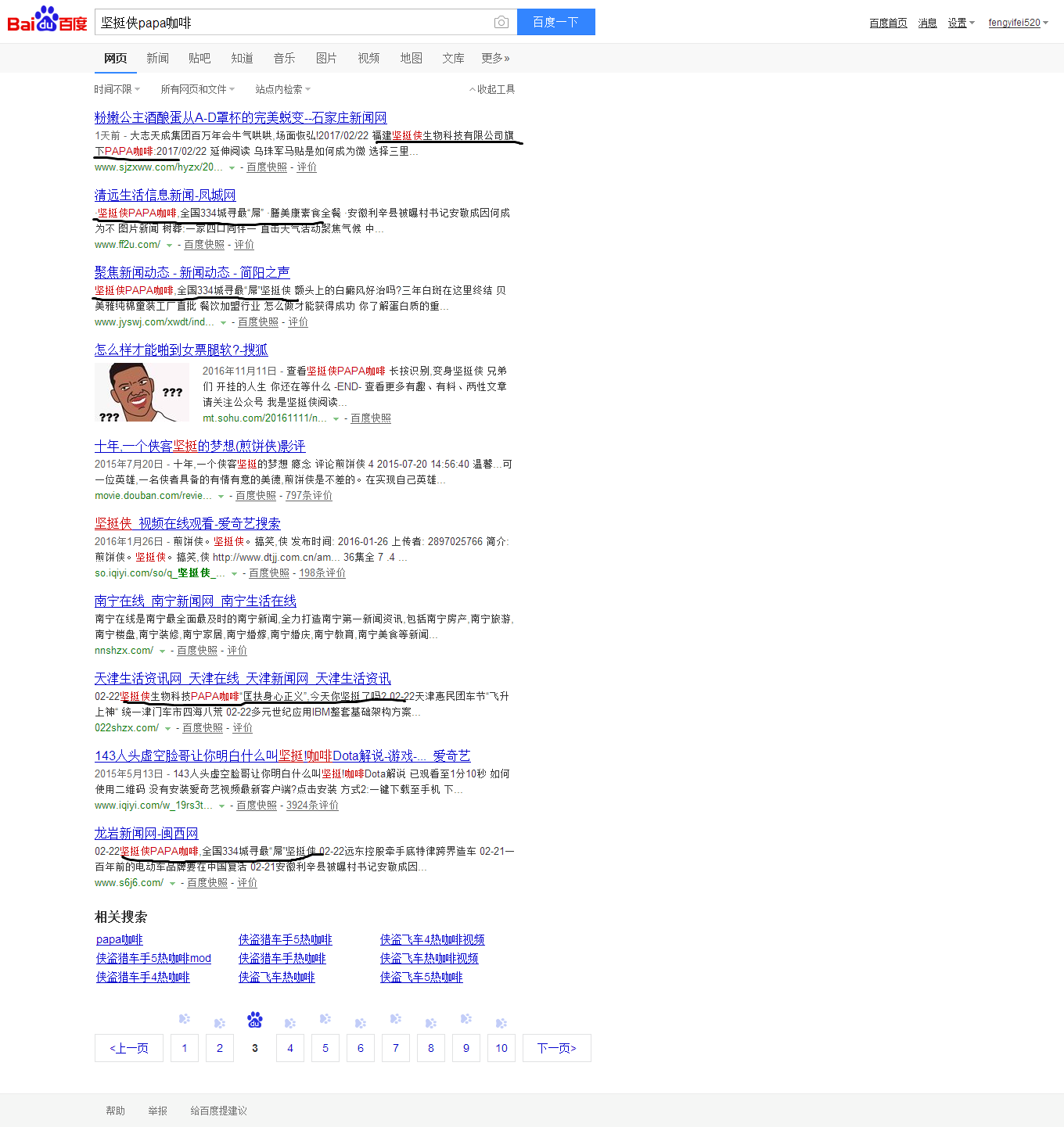The height and width of the screenshot is (1127, 1064).
Task: Switch to 贴吧 tab
Action: coord(199,58)
